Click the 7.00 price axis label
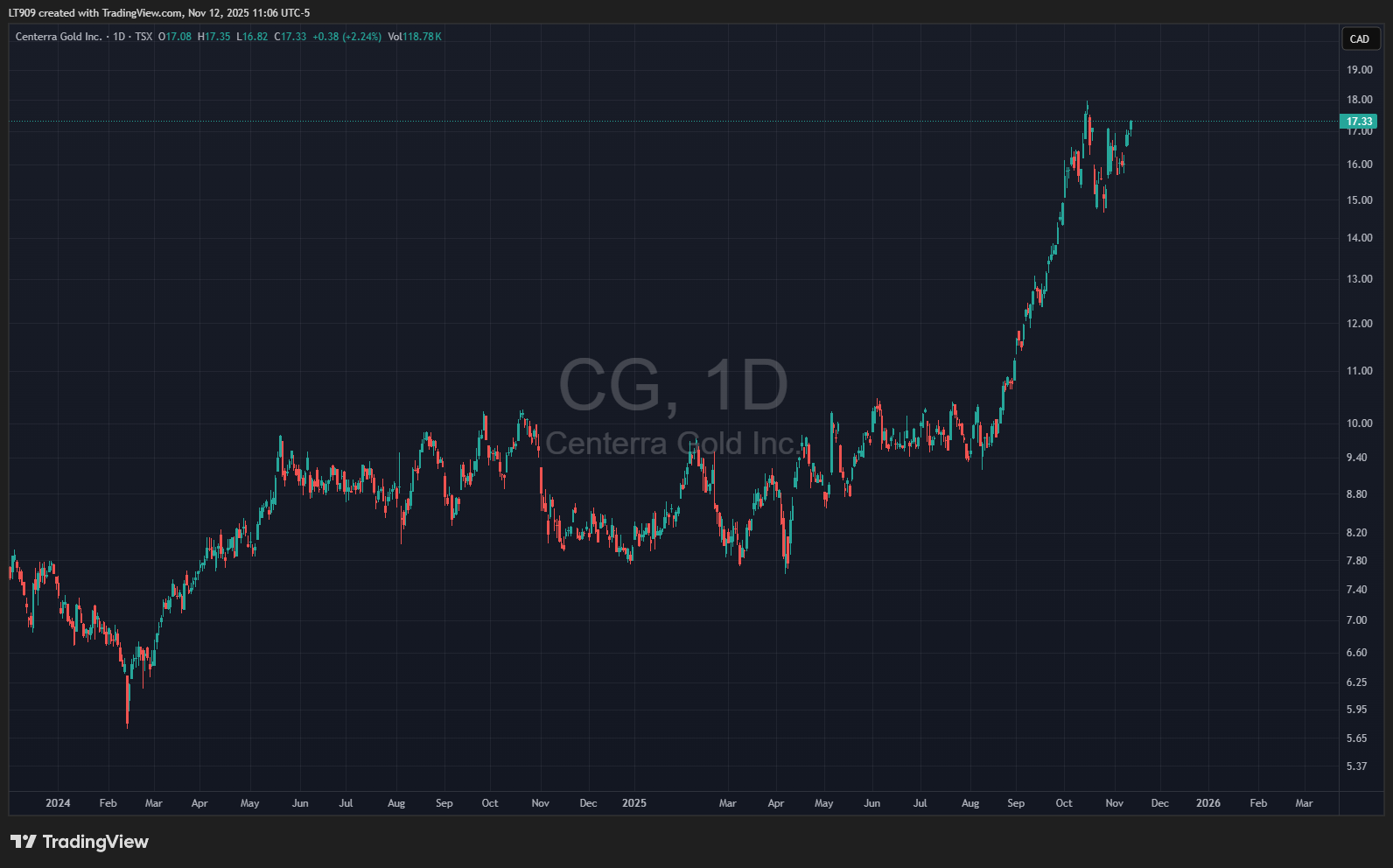This screenshot has height=868, width=1393. (x=1356, y=620)
